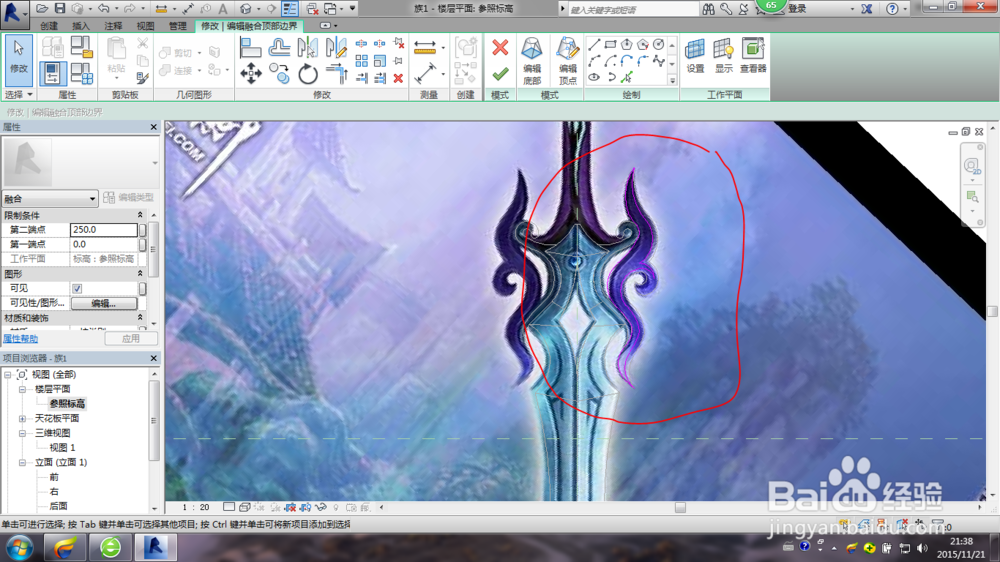Select the Mirror draw-axis tool with pencil
The width and height of the screenshot is (1000, 562).
tap(336, 48)
